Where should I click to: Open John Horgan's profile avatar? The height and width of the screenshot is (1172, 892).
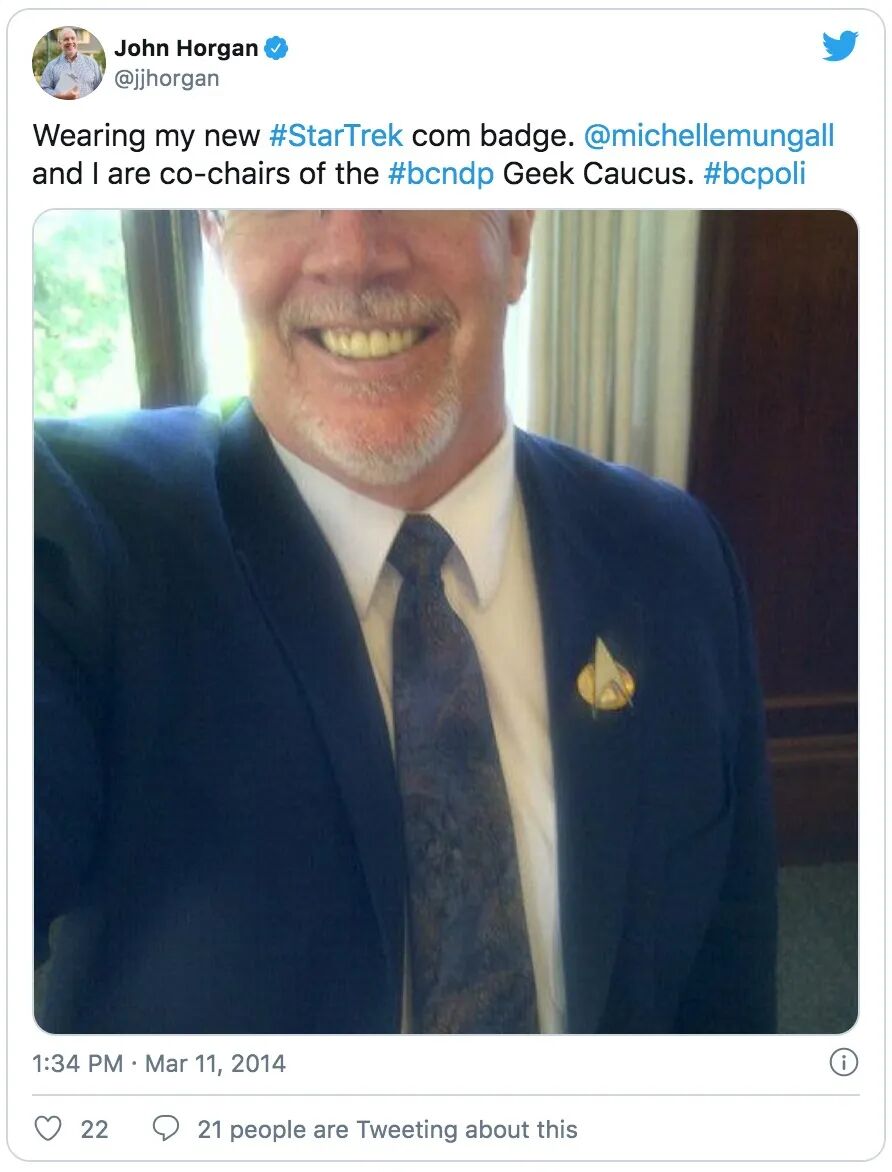pyautogui.click(x=69, y=63)
